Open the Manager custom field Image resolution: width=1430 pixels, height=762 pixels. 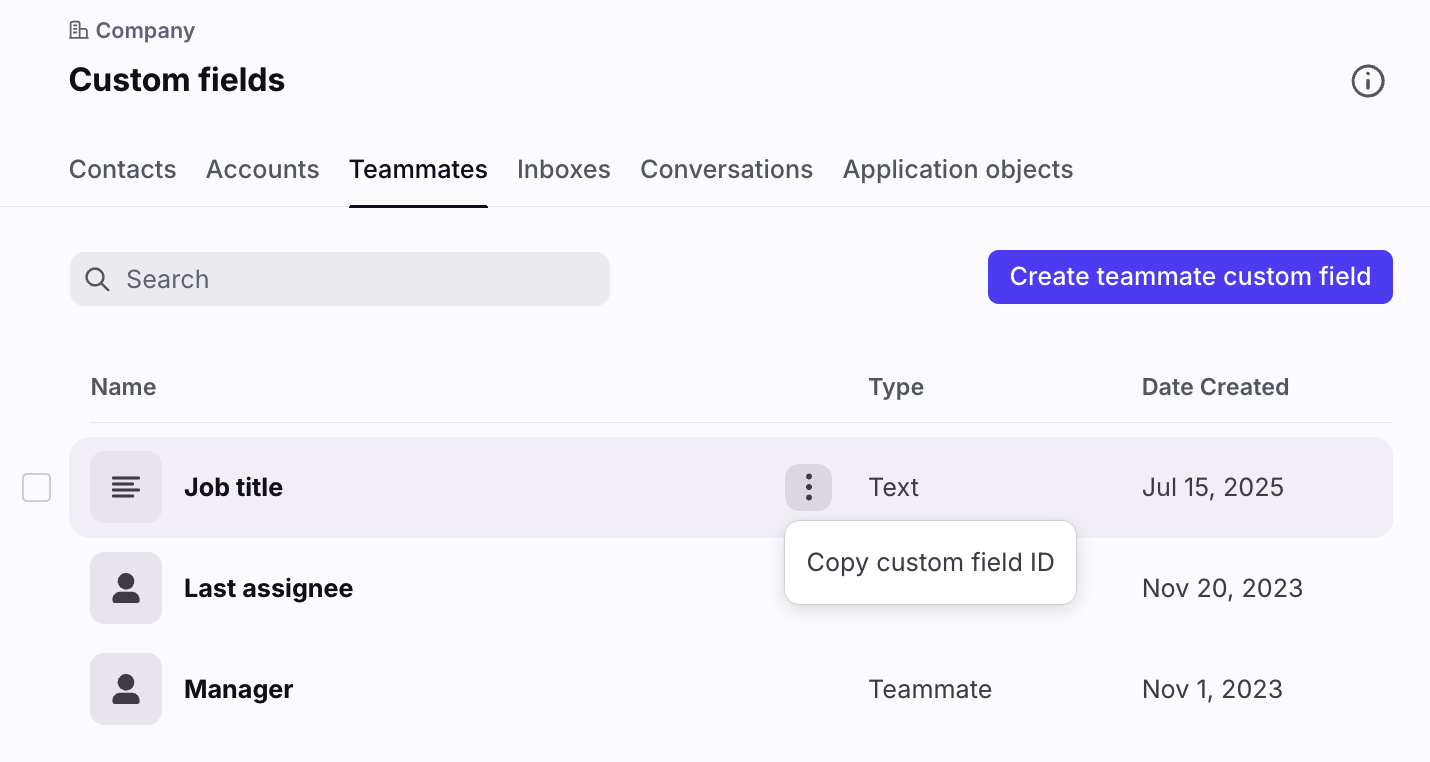coord(238,689)
